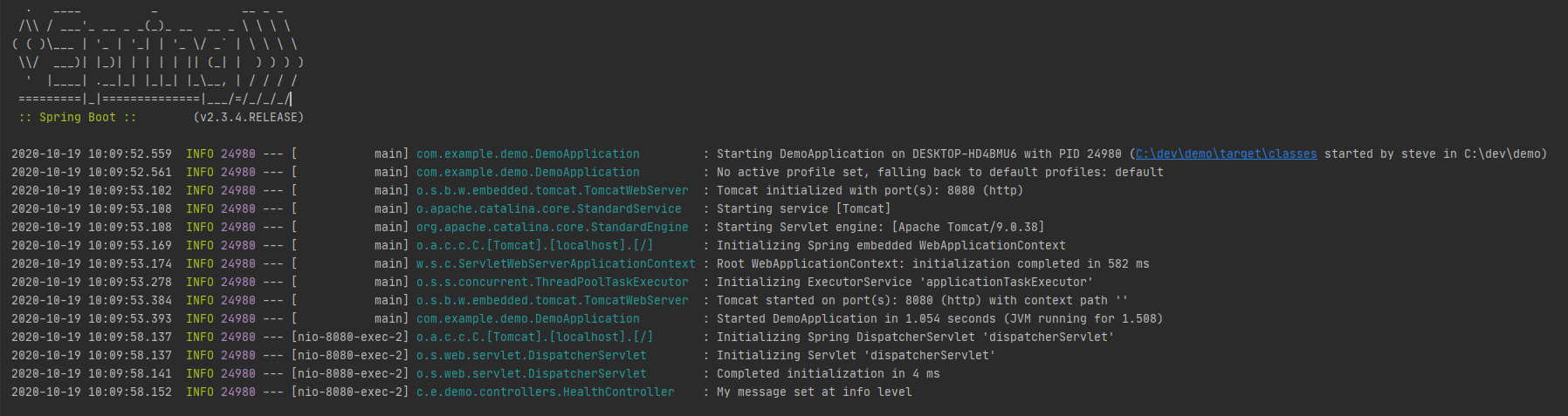Click the timestamp 2020-10-19 10:09:52.561
The width and height of the screenshot is (1568, 416).
click(92, 173)
